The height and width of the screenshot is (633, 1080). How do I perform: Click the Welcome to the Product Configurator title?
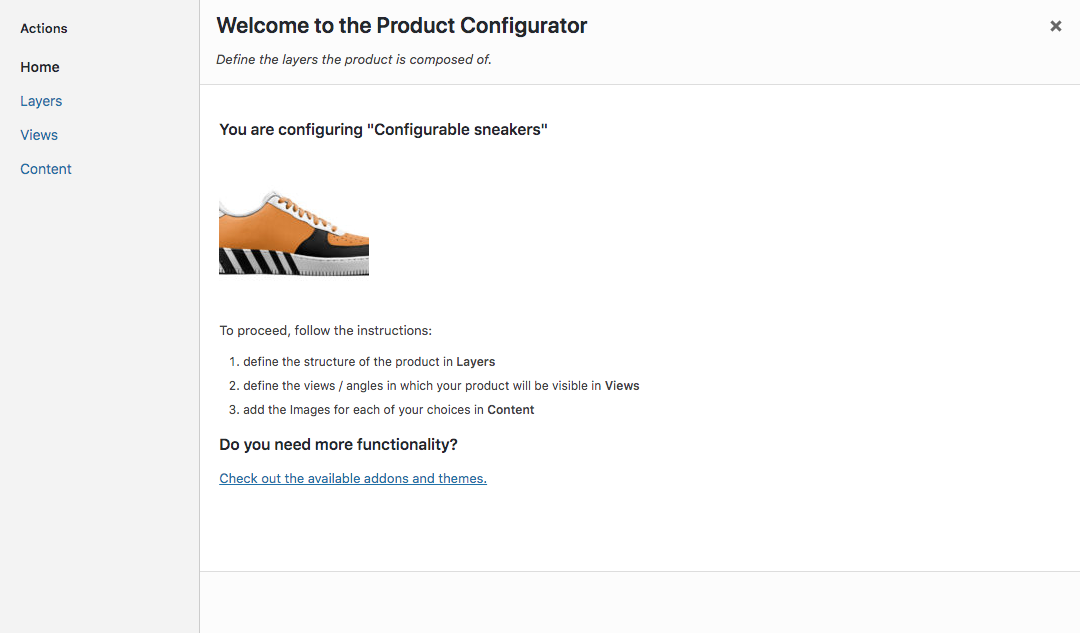coord(402,25)
